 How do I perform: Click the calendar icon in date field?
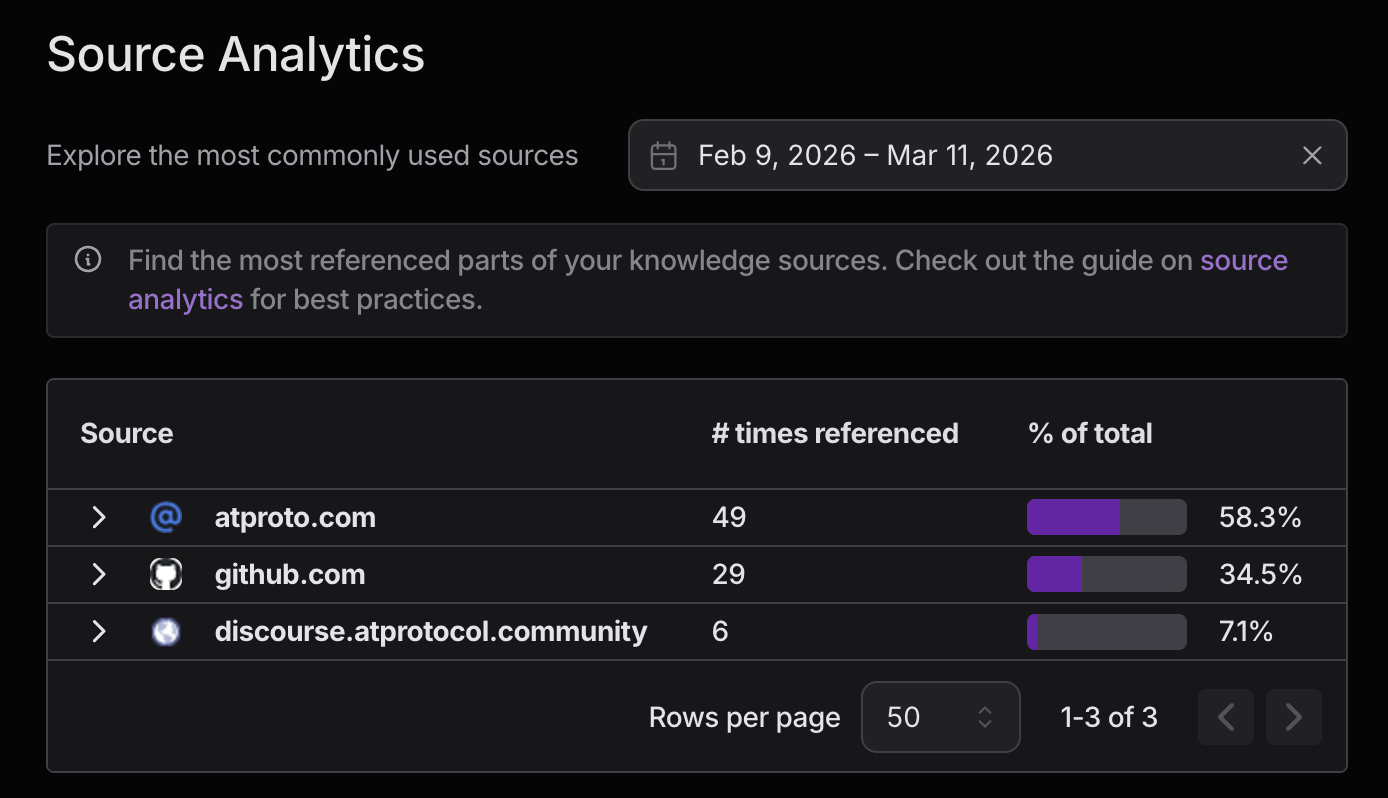click(x=663, y=156)
